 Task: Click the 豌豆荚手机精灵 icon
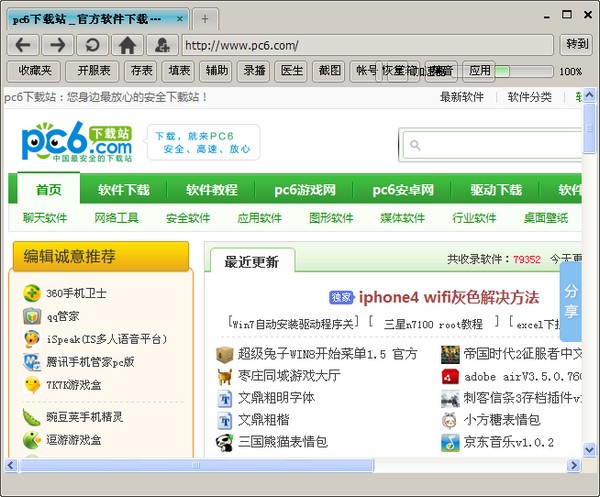point(32,417)
